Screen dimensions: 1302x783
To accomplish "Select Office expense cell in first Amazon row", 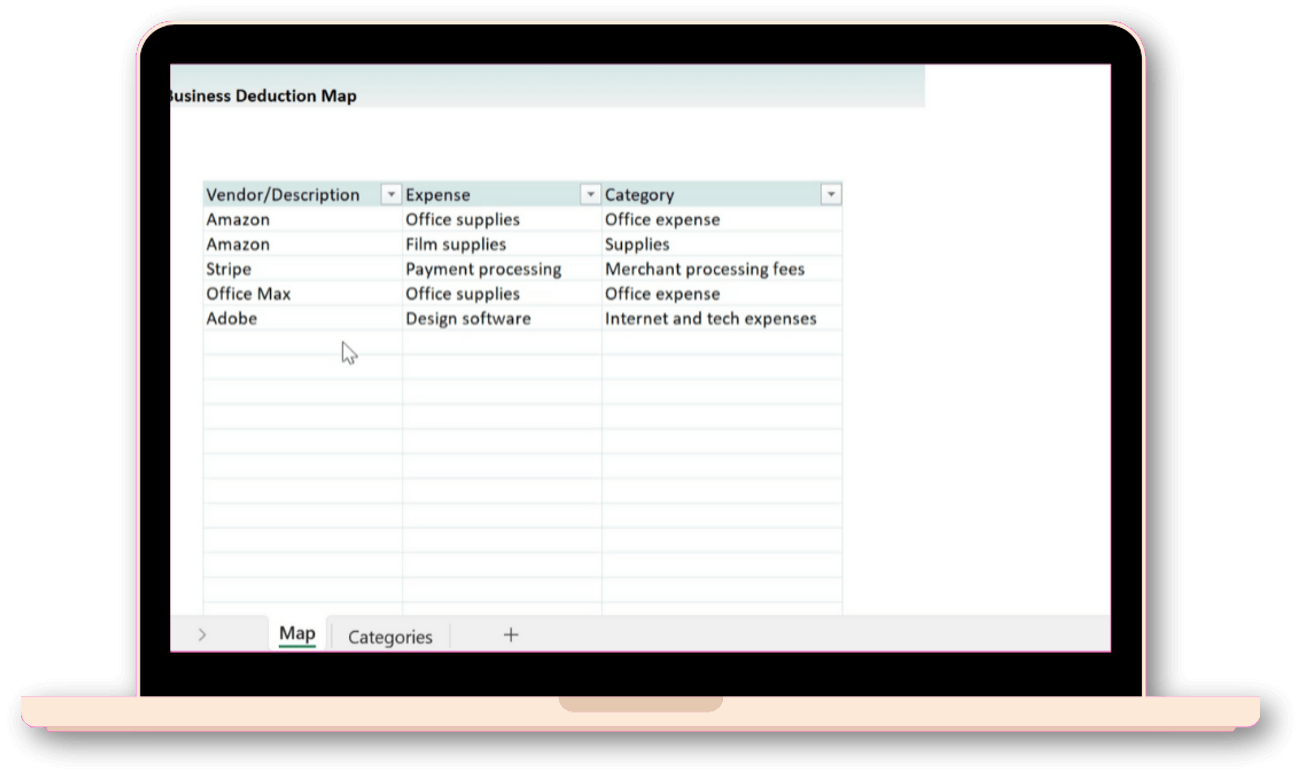I will [722, 220].
